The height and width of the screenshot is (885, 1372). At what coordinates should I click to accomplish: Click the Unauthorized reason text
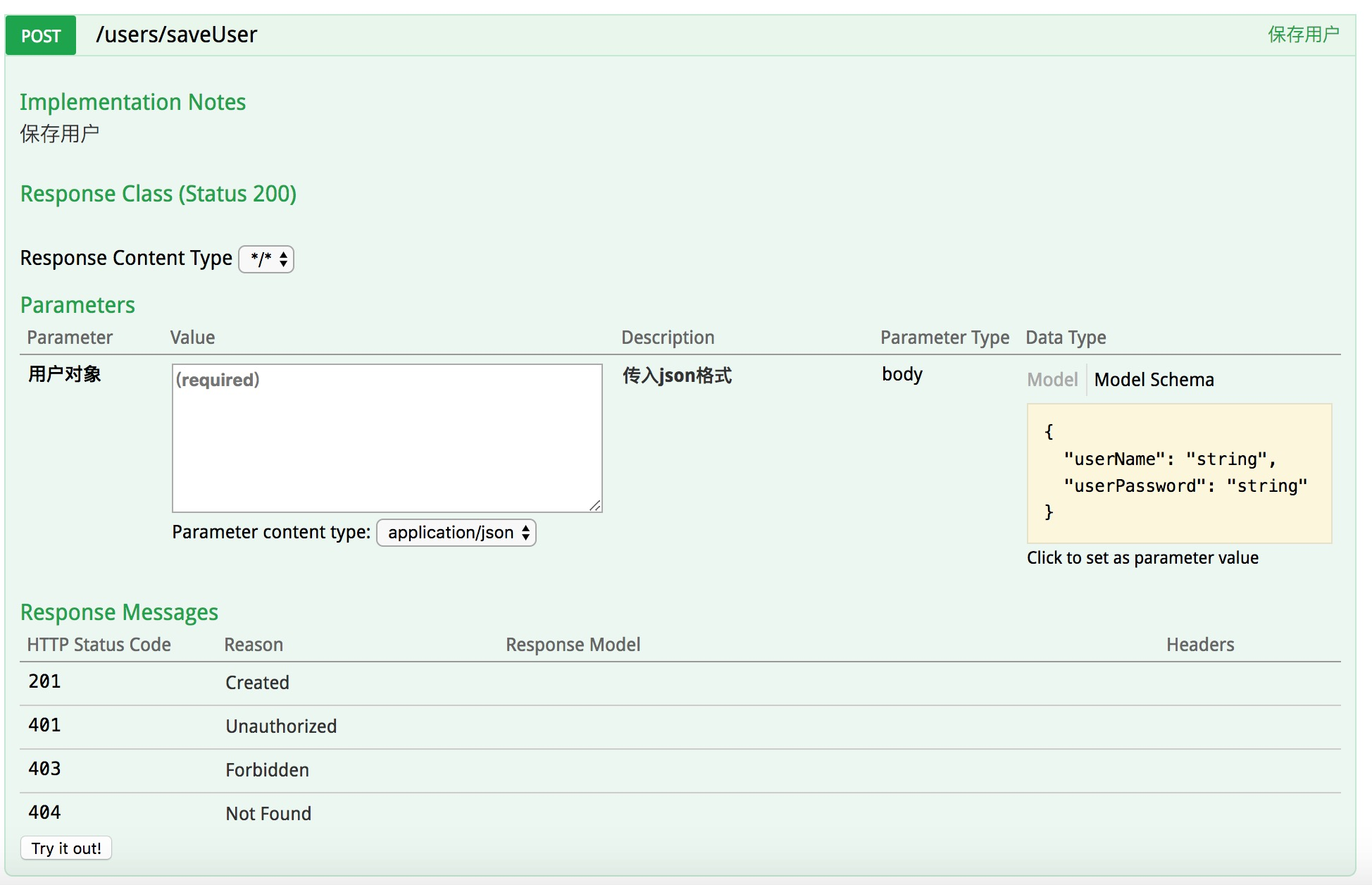click(281, 726)
